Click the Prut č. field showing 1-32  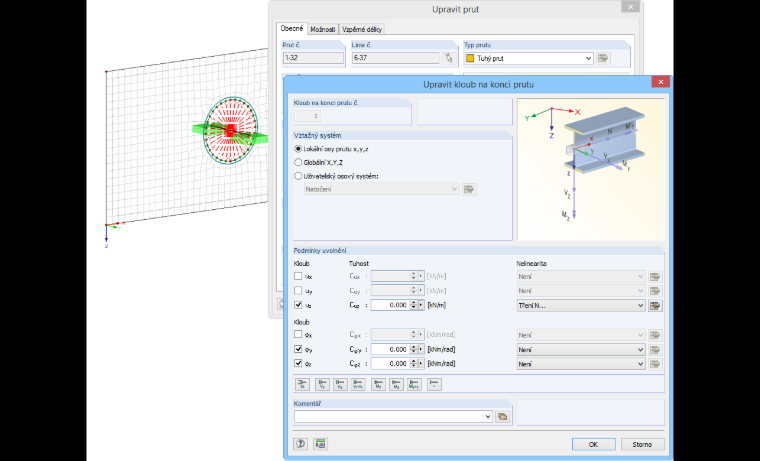[314, 58]
